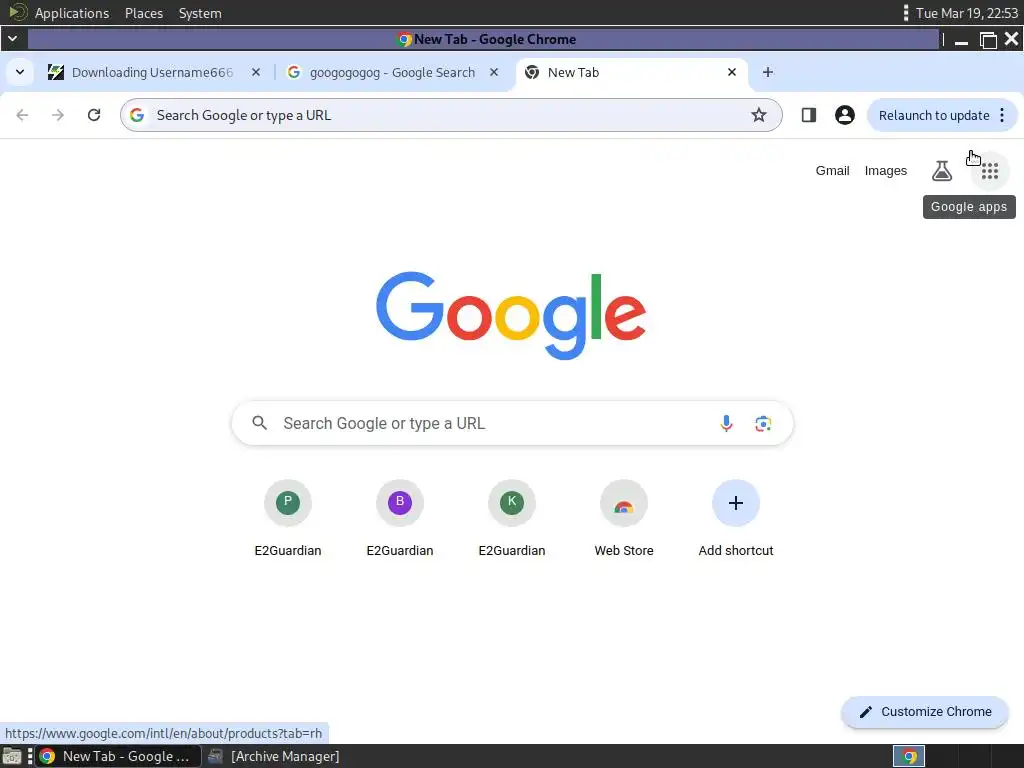Click the clock showing Tue Mar 19, 22:53
This screenshot has width=1024, height=768.
pyautogui.click(x=967, y=13)
